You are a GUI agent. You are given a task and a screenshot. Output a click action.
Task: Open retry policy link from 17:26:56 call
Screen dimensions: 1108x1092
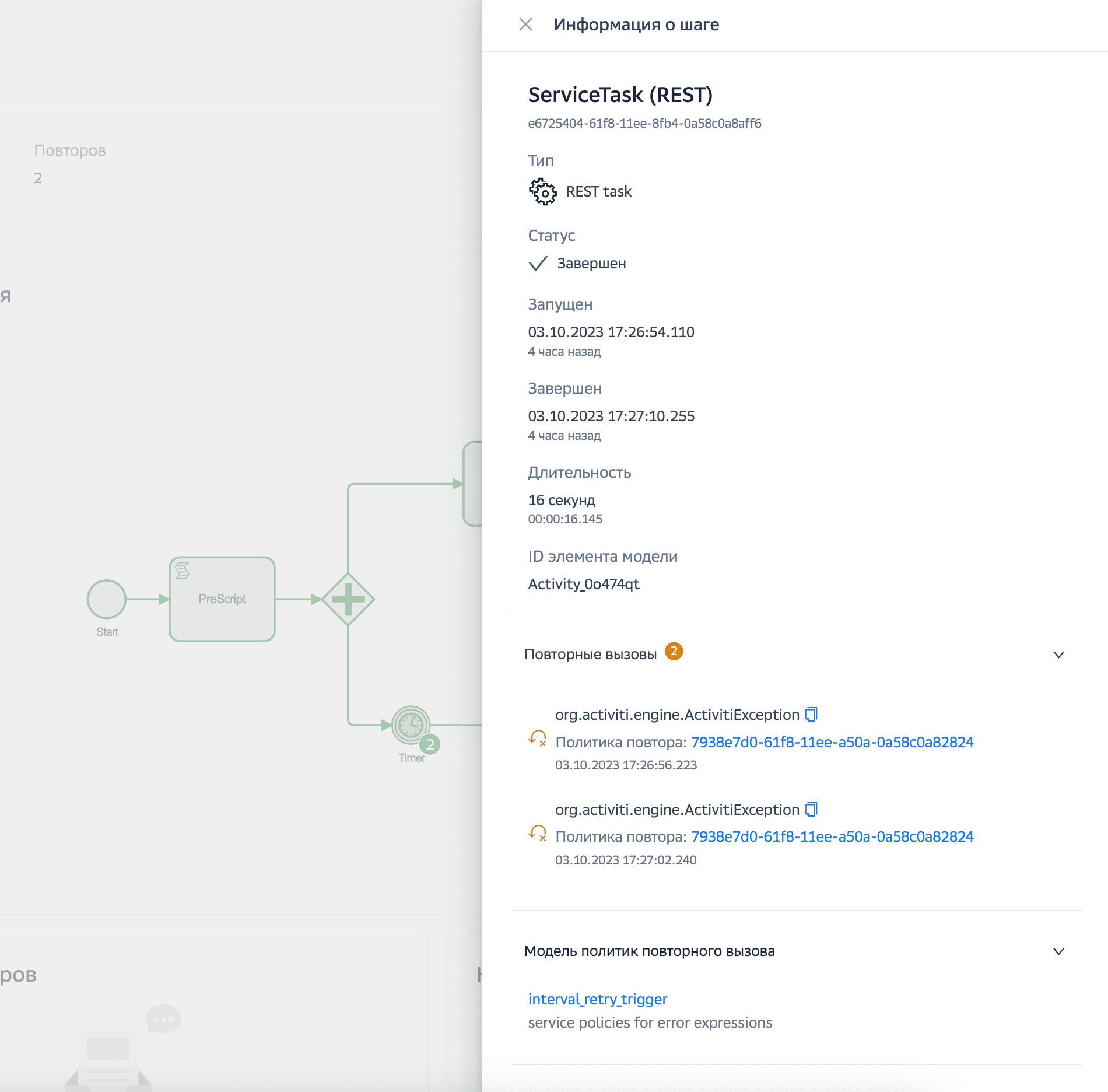pyautogui.click(x=832, y=742)
